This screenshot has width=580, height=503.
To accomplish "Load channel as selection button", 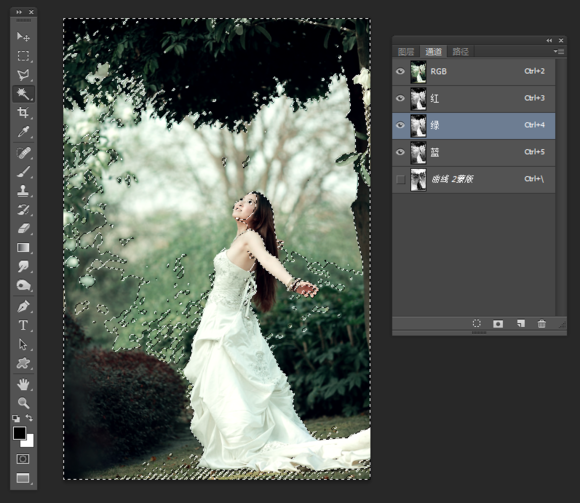I will pyautogui.click(x=476, y=324).
